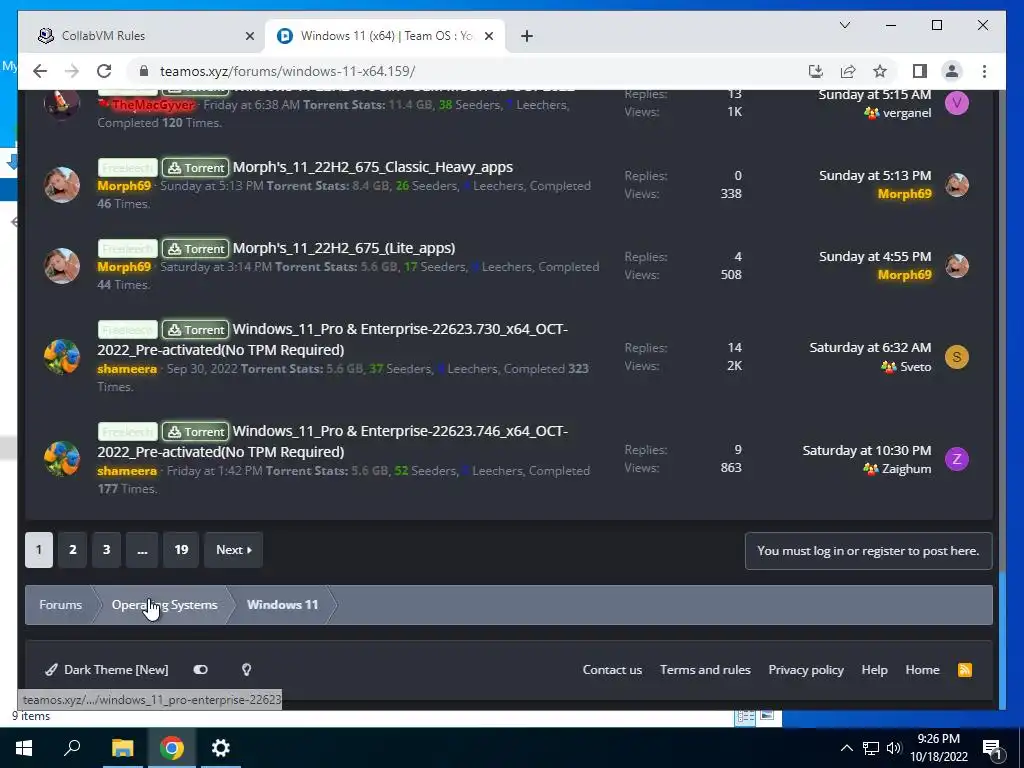Go back to previous page in Chrome
The width and height of the screenshot is (1024, 768).
40,71
